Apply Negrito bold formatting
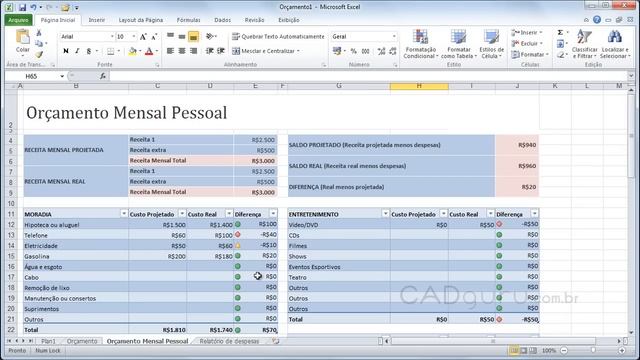 coord(66,51)
